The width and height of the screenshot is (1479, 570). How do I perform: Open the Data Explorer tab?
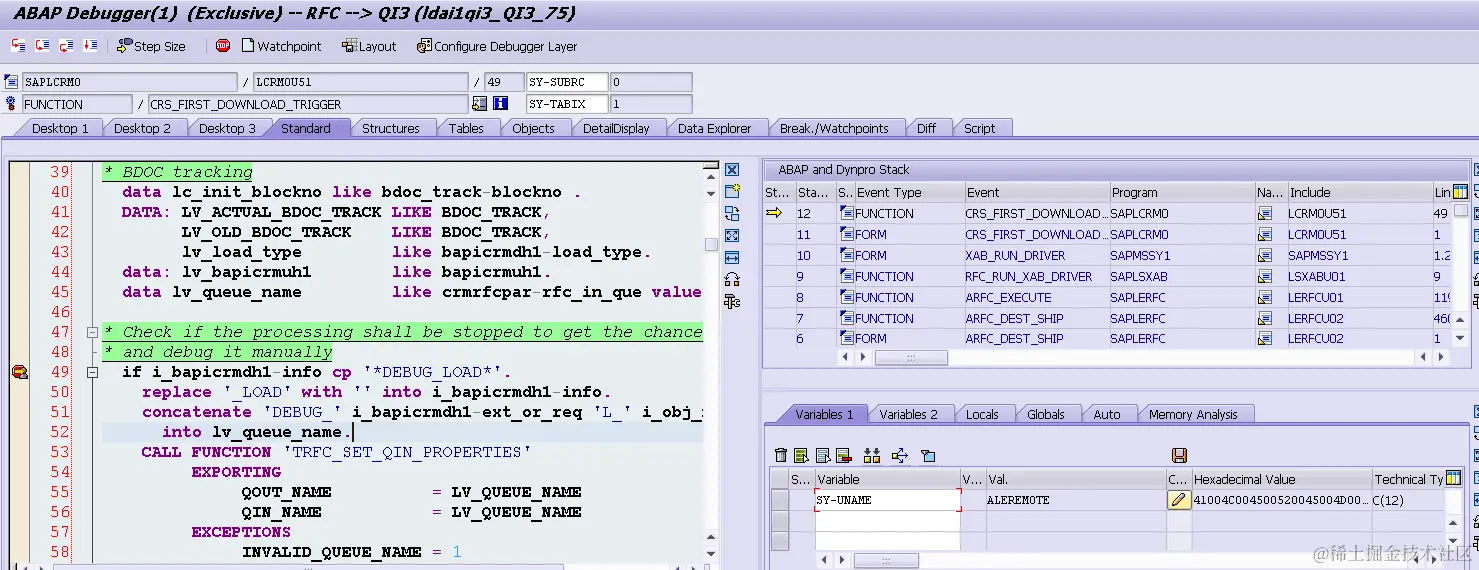coord(714,128)
